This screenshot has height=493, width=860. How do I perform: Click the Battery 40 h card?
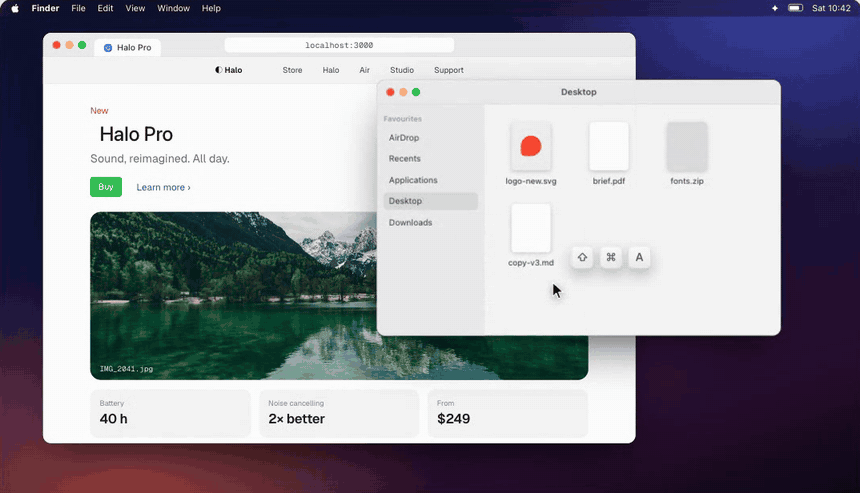point(170,413)
